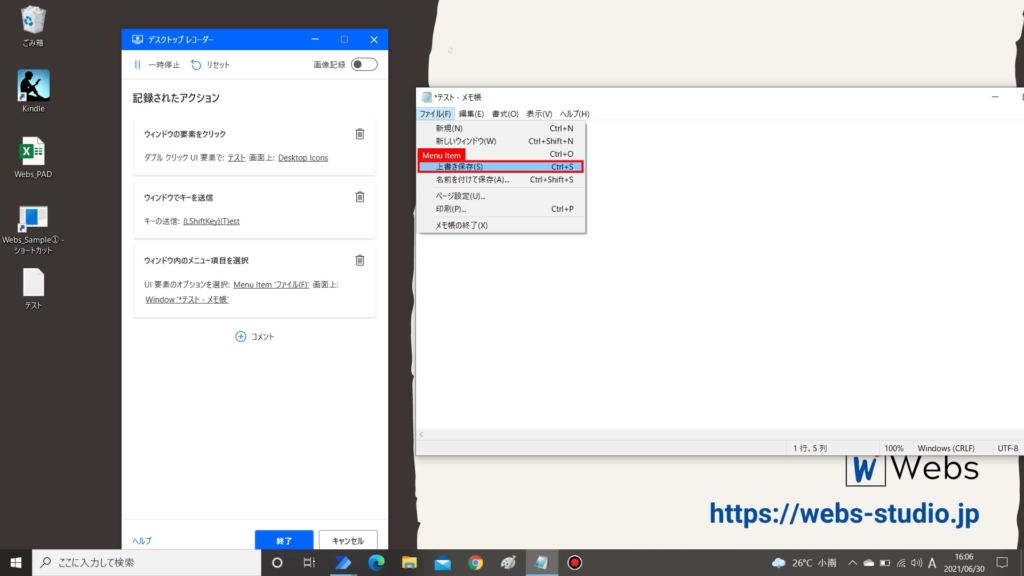
Task: Click the taskbar search box
Action: (x=146, y=562)
